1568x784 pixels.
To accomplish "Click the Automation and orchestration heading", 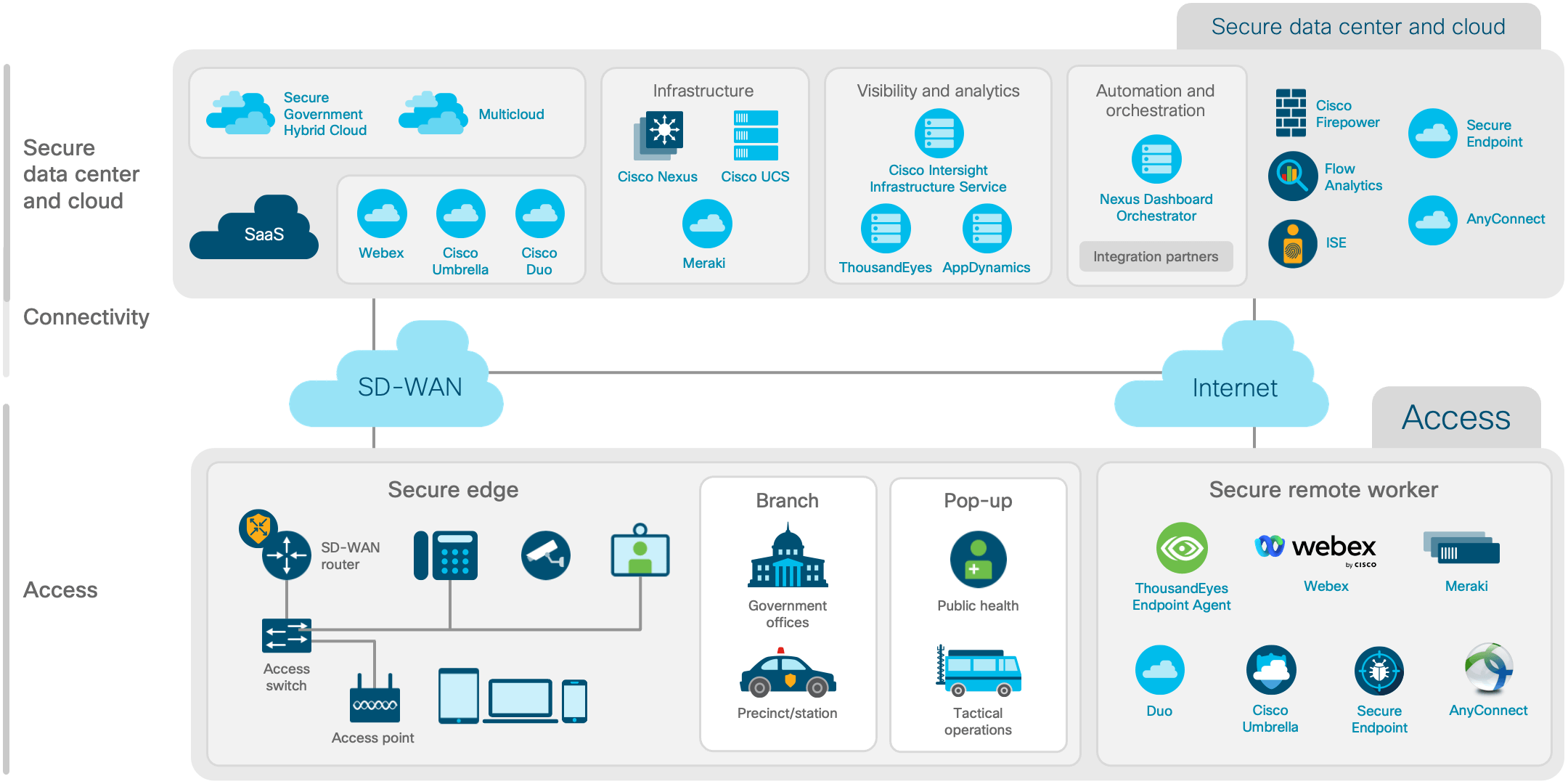I will tap(1156, 100).
